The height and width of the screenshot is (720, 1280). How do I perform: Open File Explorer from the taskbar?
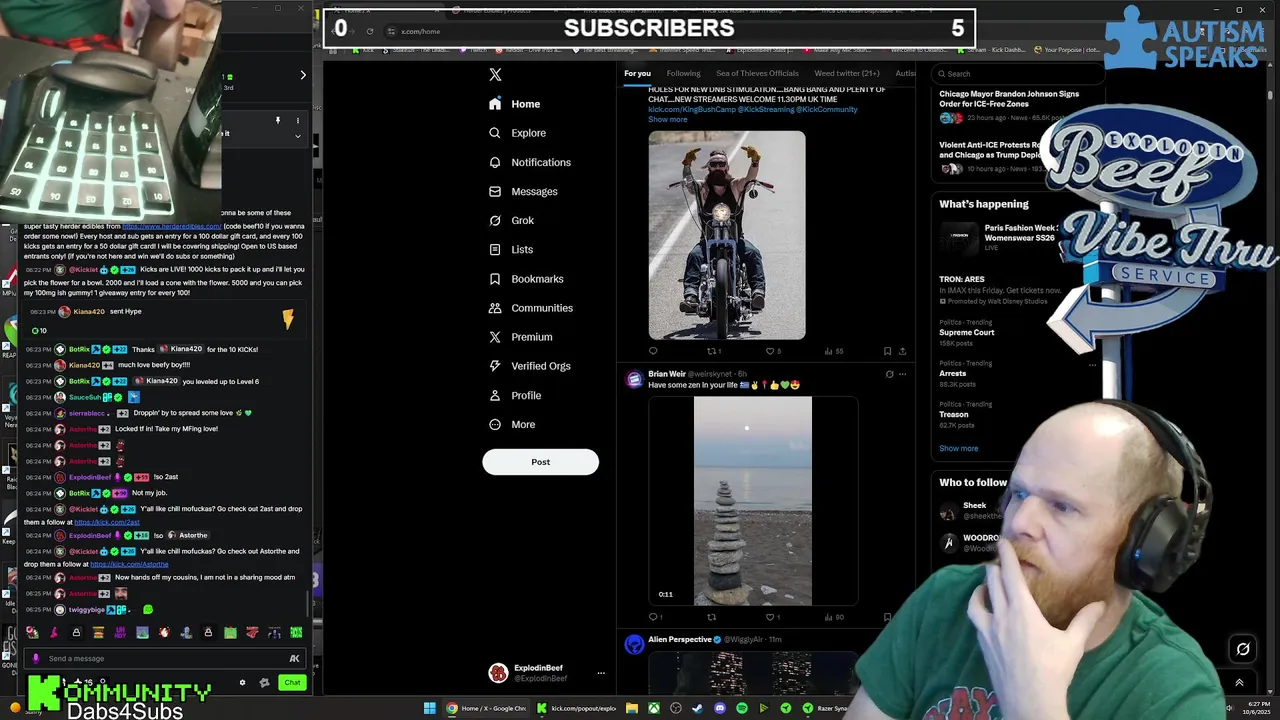pos(632,708)
